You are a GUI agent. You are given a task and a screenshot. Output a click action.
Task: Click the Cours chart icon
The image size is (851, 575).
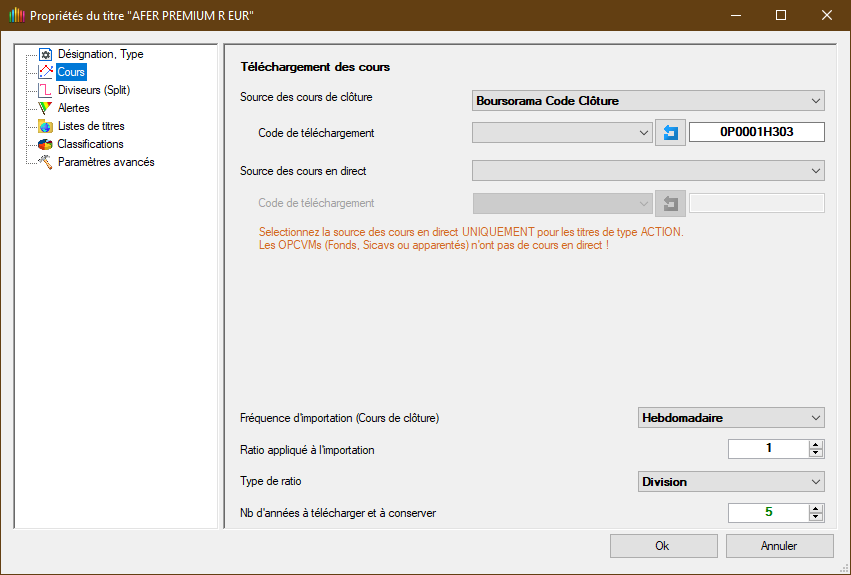(x=45, y=72)
